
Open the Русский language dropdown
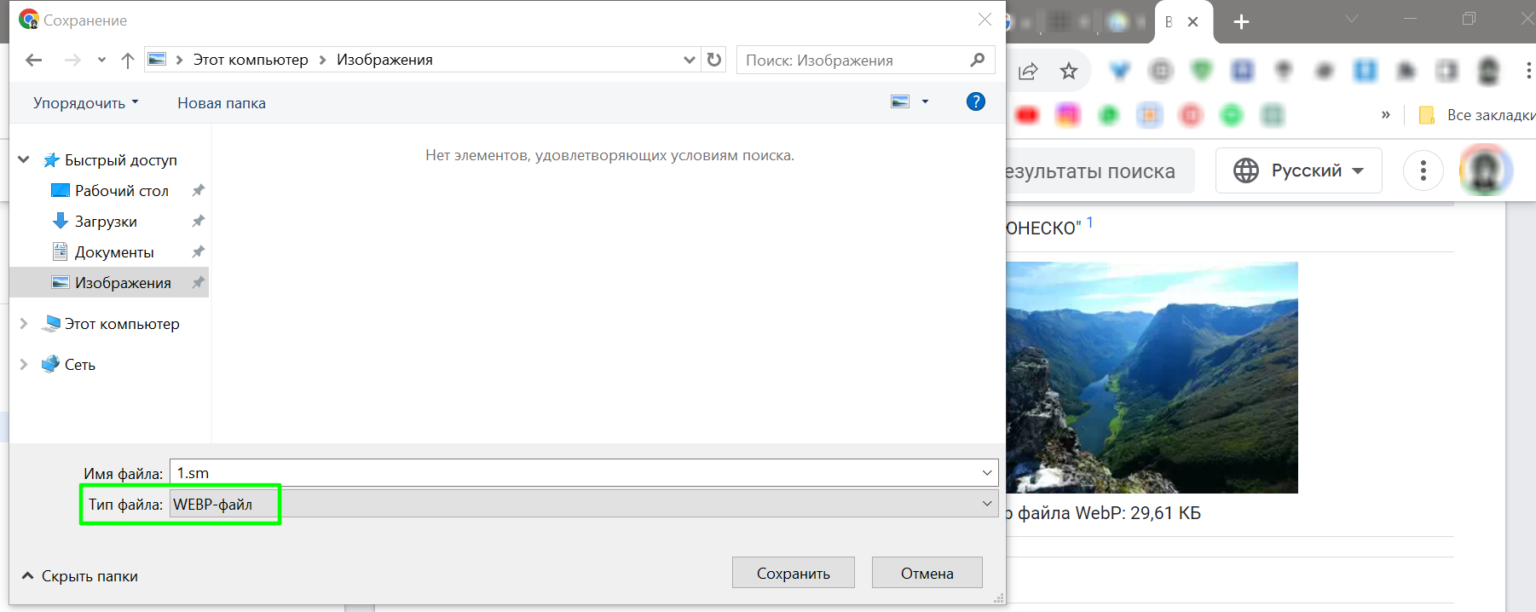pyautogui.click(x=1298, y=170)
